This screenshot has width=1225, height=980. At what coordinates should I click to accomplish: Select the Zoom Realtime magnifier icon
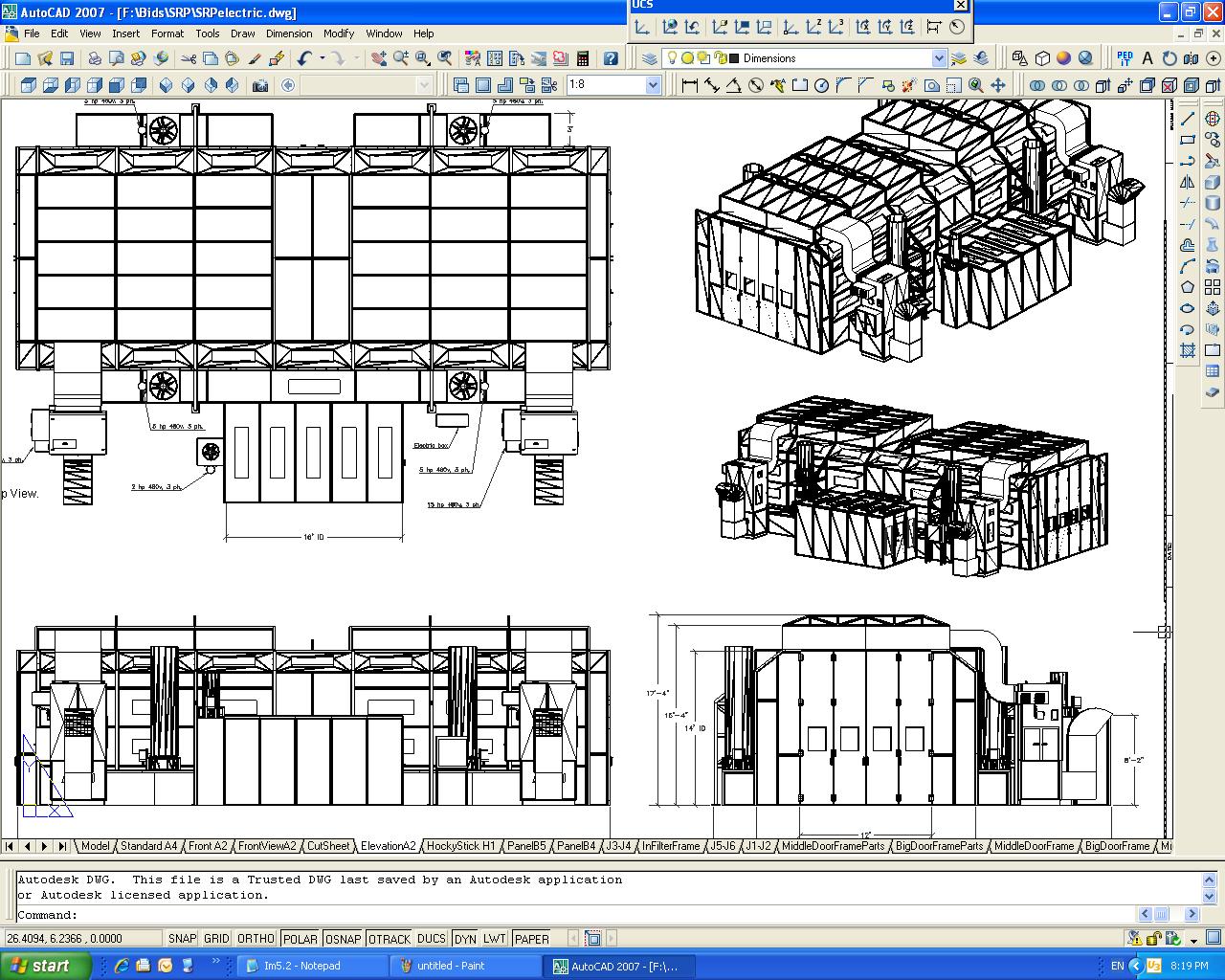pos(401,58)
